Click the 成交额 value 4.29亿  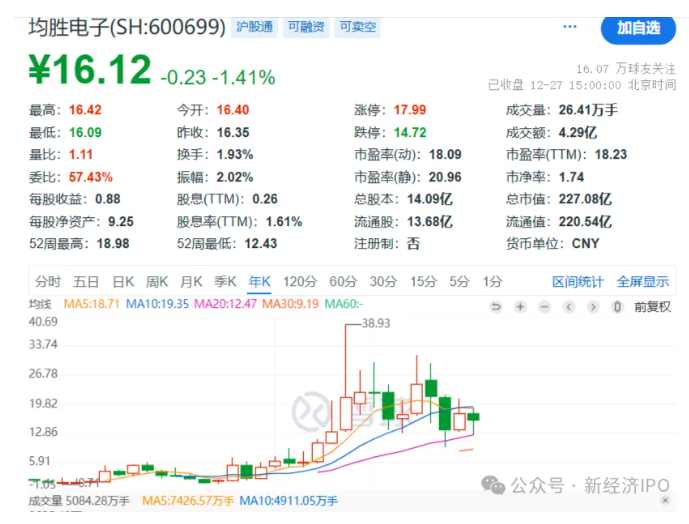click(578, 132)
